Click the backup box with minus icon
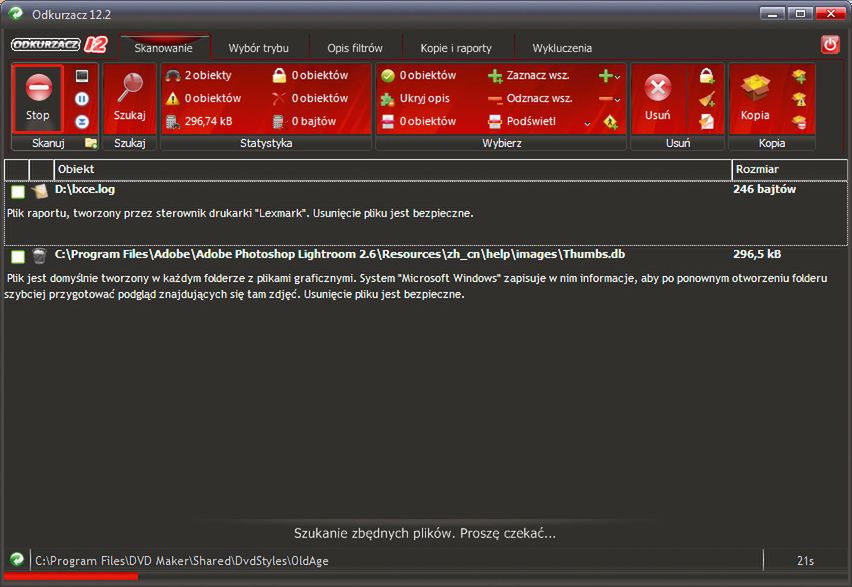Viewport: 852px width, 587px height. click(x=799, y=122)
